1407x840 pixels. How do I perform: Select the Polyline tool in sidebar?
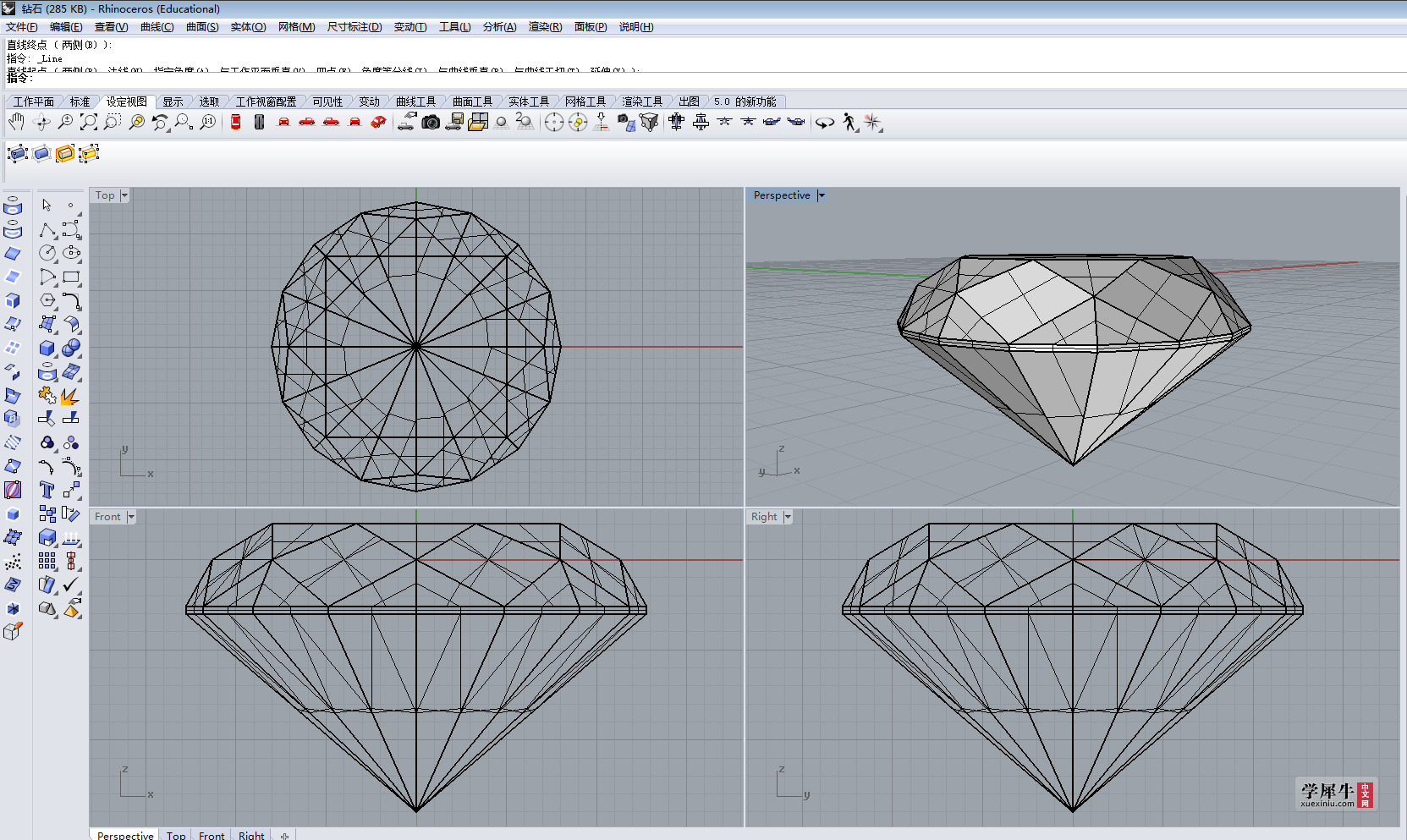47,230
